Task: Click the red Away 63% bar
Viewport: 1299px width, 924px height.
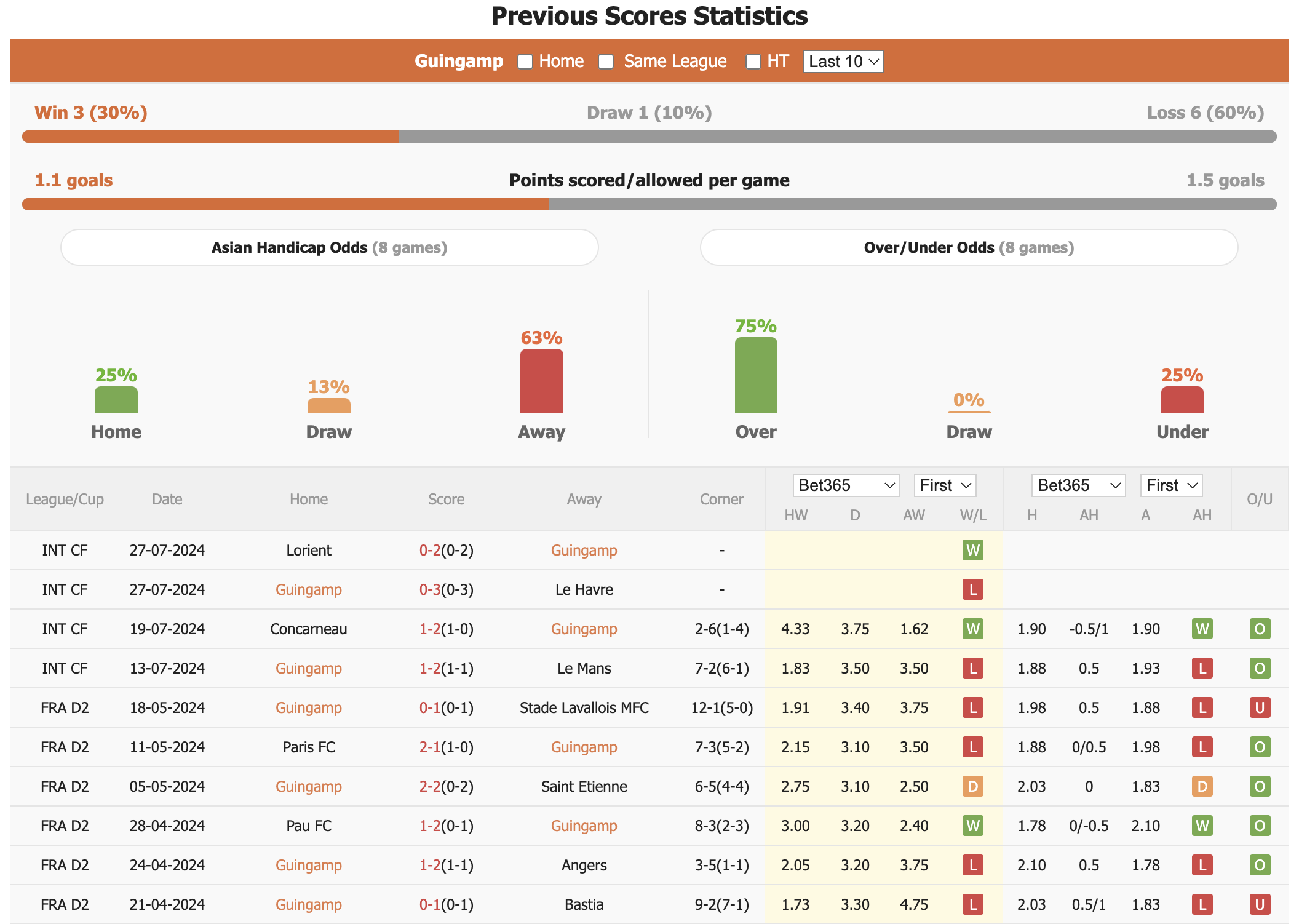Action: (542, 381)
